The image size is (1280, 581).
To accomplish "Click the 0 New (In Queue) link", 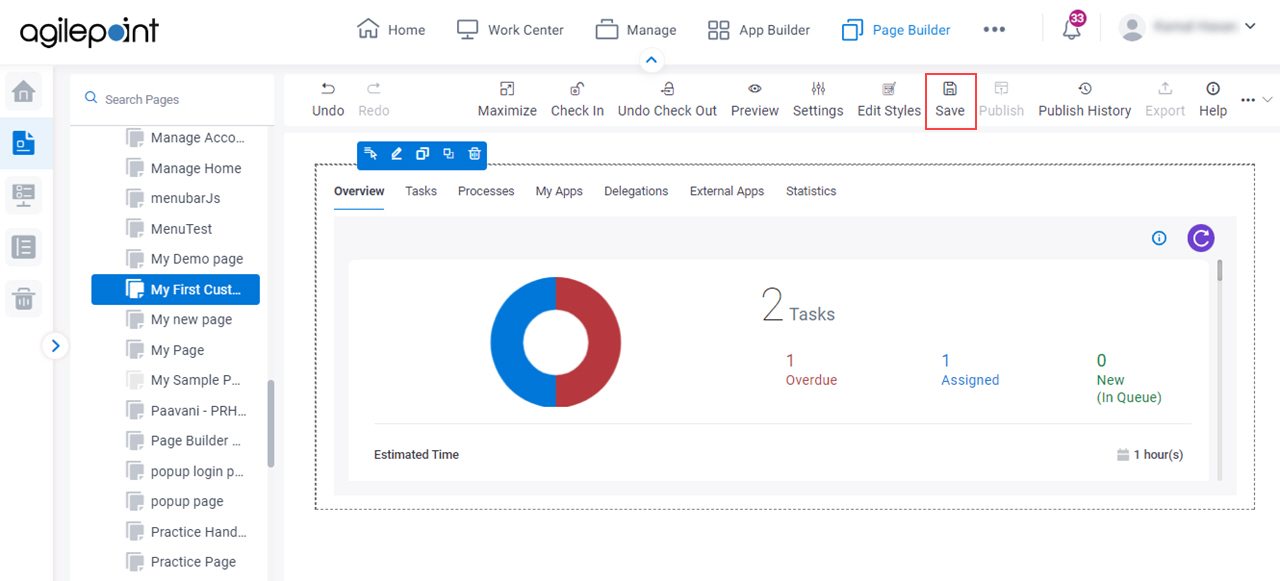I will click(1129, 378).
